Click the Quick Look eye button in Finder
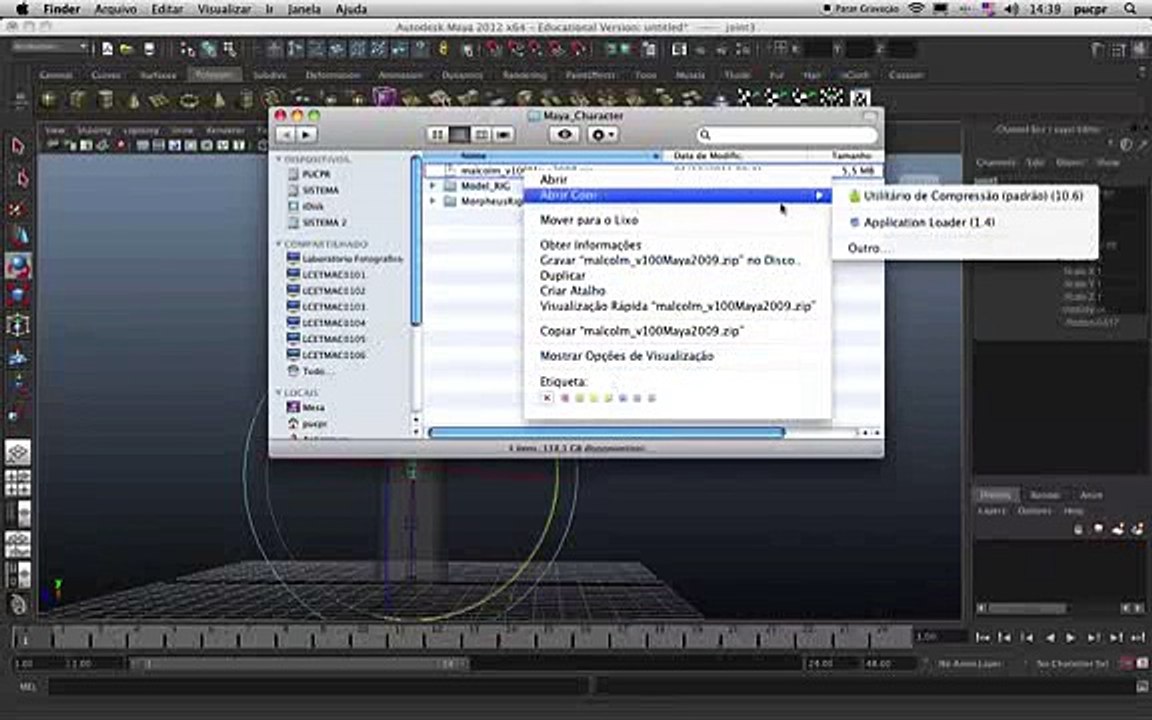This screenshot has height=720, width=1152. [564, 134]
